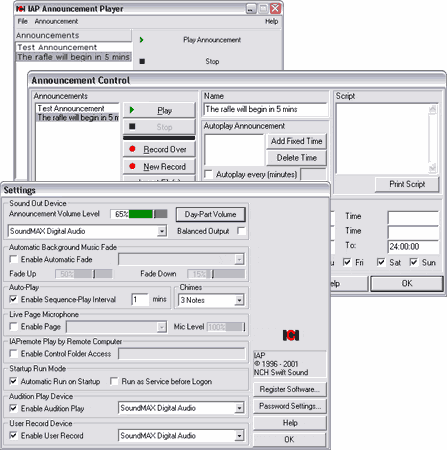Click the Mic Level slider
447x450 pixels.
[226, 327]
